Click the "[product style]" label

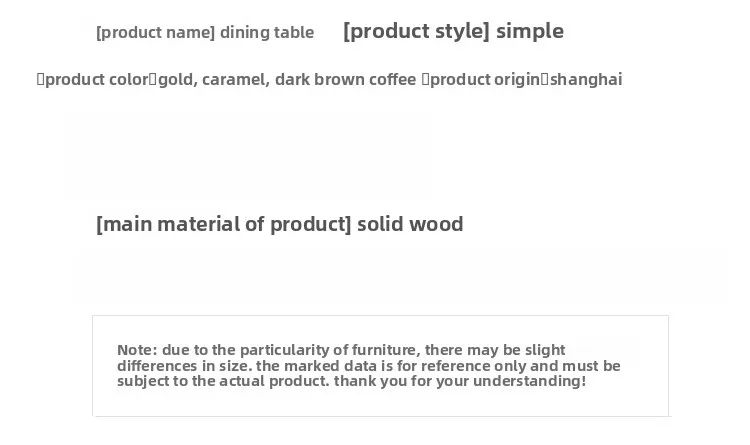pos(417,31)
